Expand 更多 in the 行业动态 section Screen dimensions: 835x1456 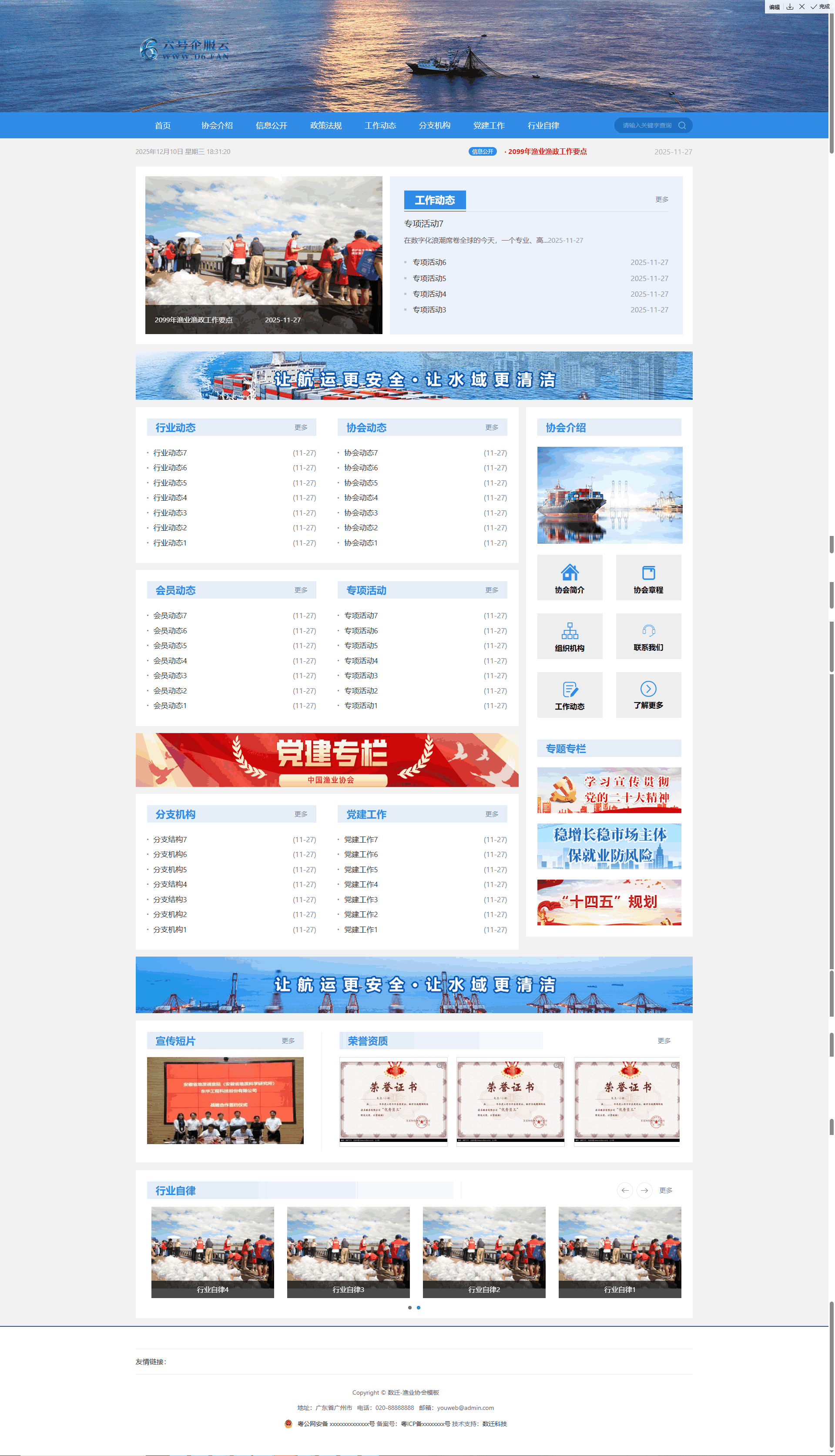point(301,428)
